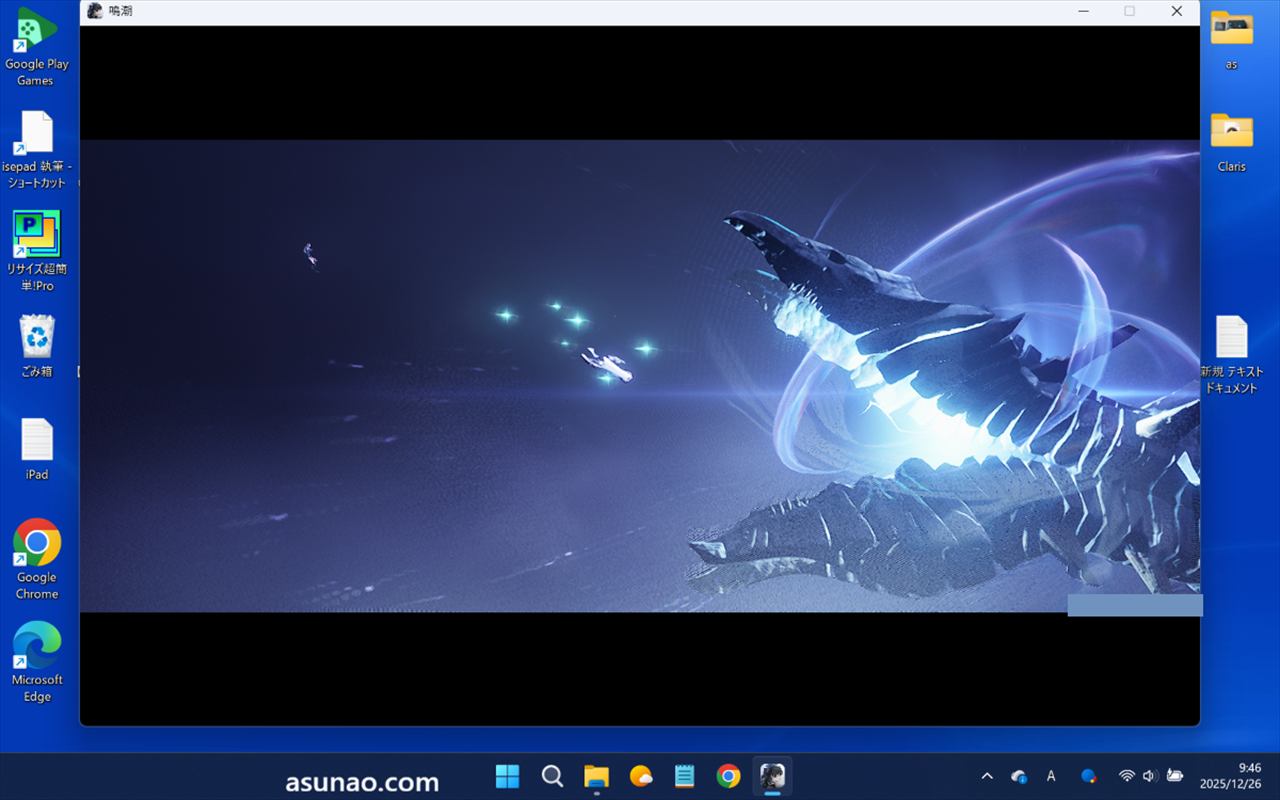This screenshot has width=1280, height=800.
Task: Select the 新規 テキスト ドキュメント file
Action: pos(1231,338)
